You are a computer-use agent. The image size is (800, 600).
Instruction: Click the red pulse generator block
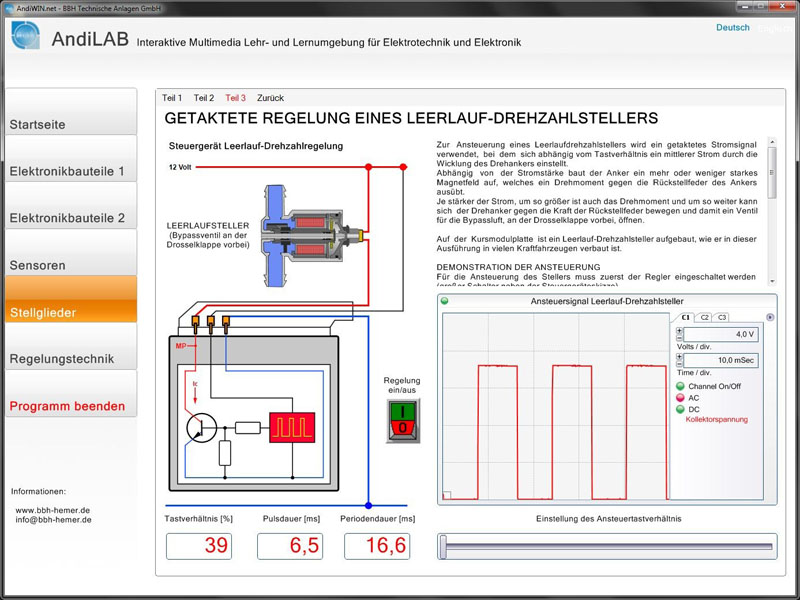click(292, 427)
